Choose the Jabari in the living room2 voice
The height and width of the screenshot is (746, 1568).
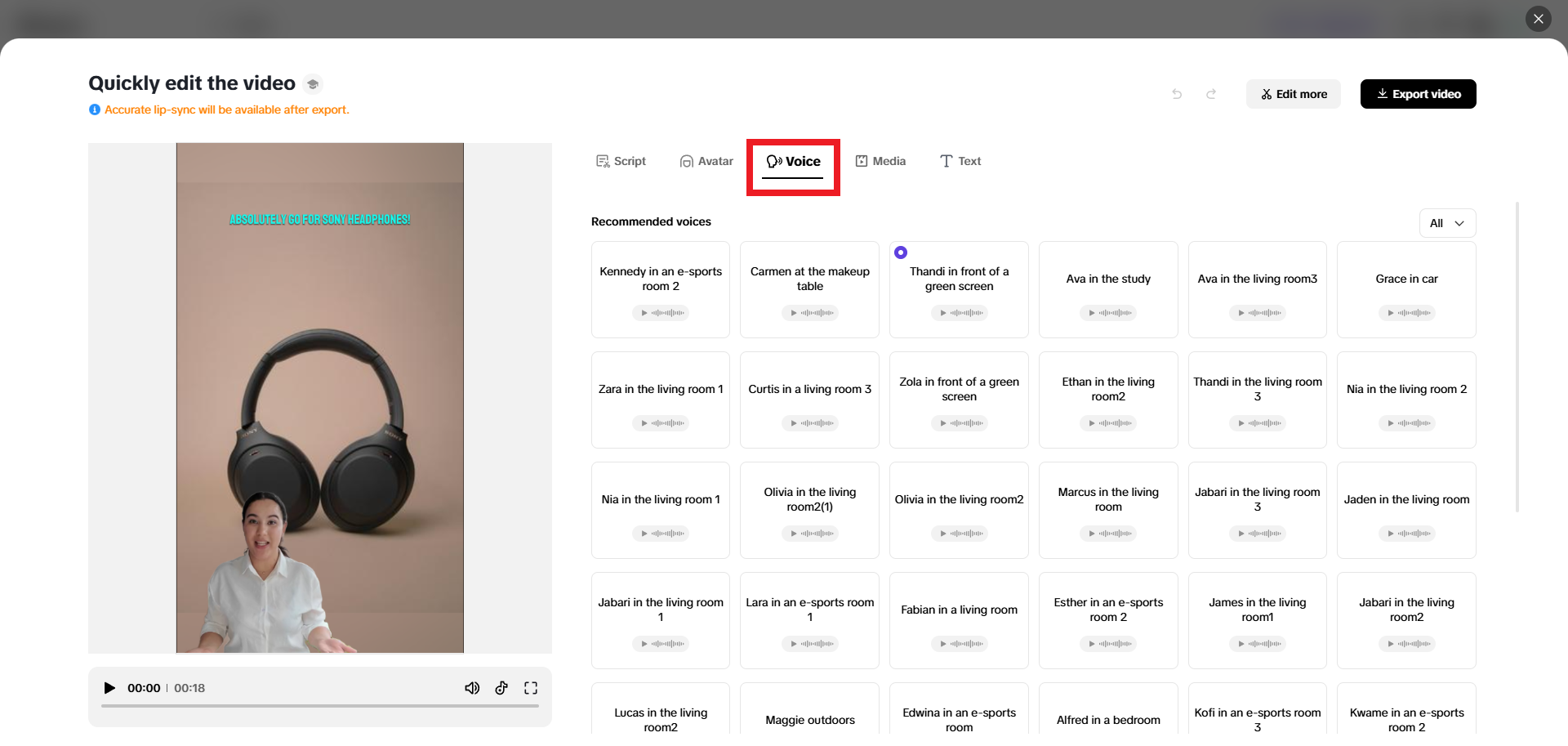point(1407,620)
